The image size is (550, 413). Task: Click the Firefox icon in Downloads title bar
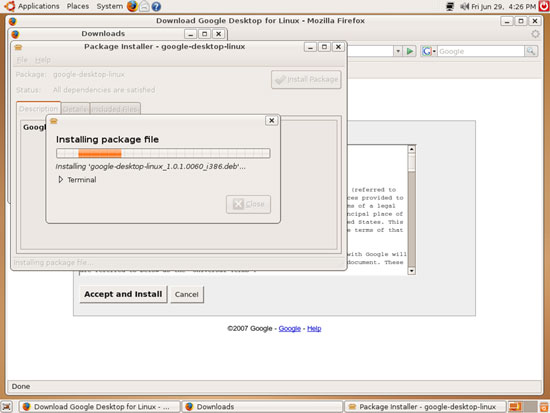point(15,34)
